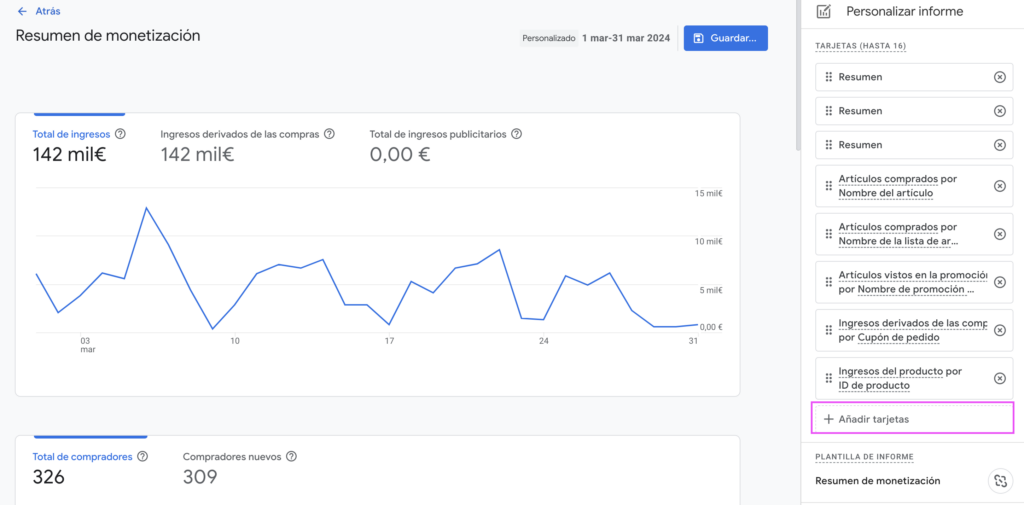Remove the Ingresos del producto por ID de producto card
This screenshot has width=1024, height=505.
(x=999, y=378)
